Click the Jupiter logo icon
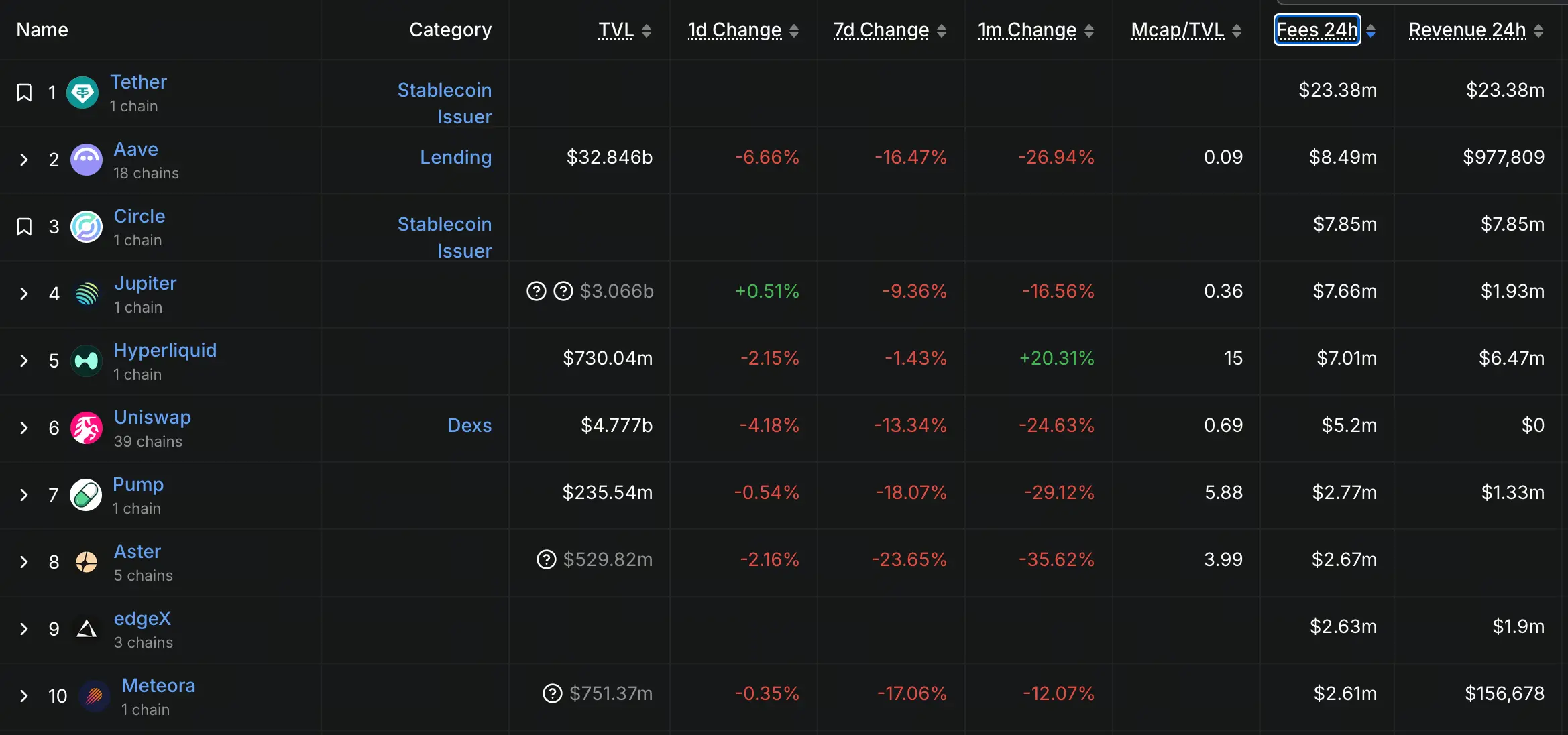 click(x=87, y=294)
